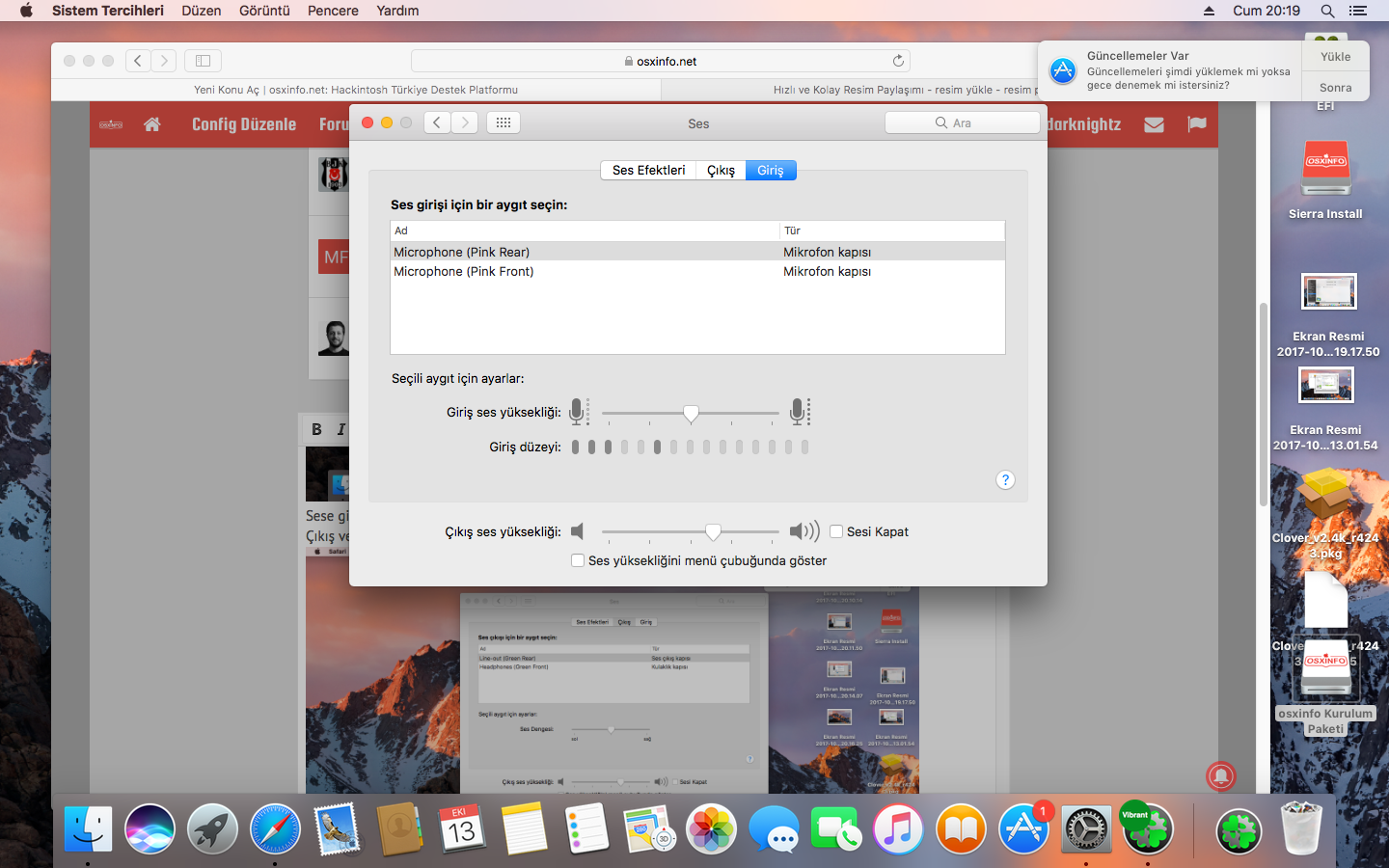Open the osxinfo home icon
The height and width of the screenshot is (868, 1389).
coord(151,124)
